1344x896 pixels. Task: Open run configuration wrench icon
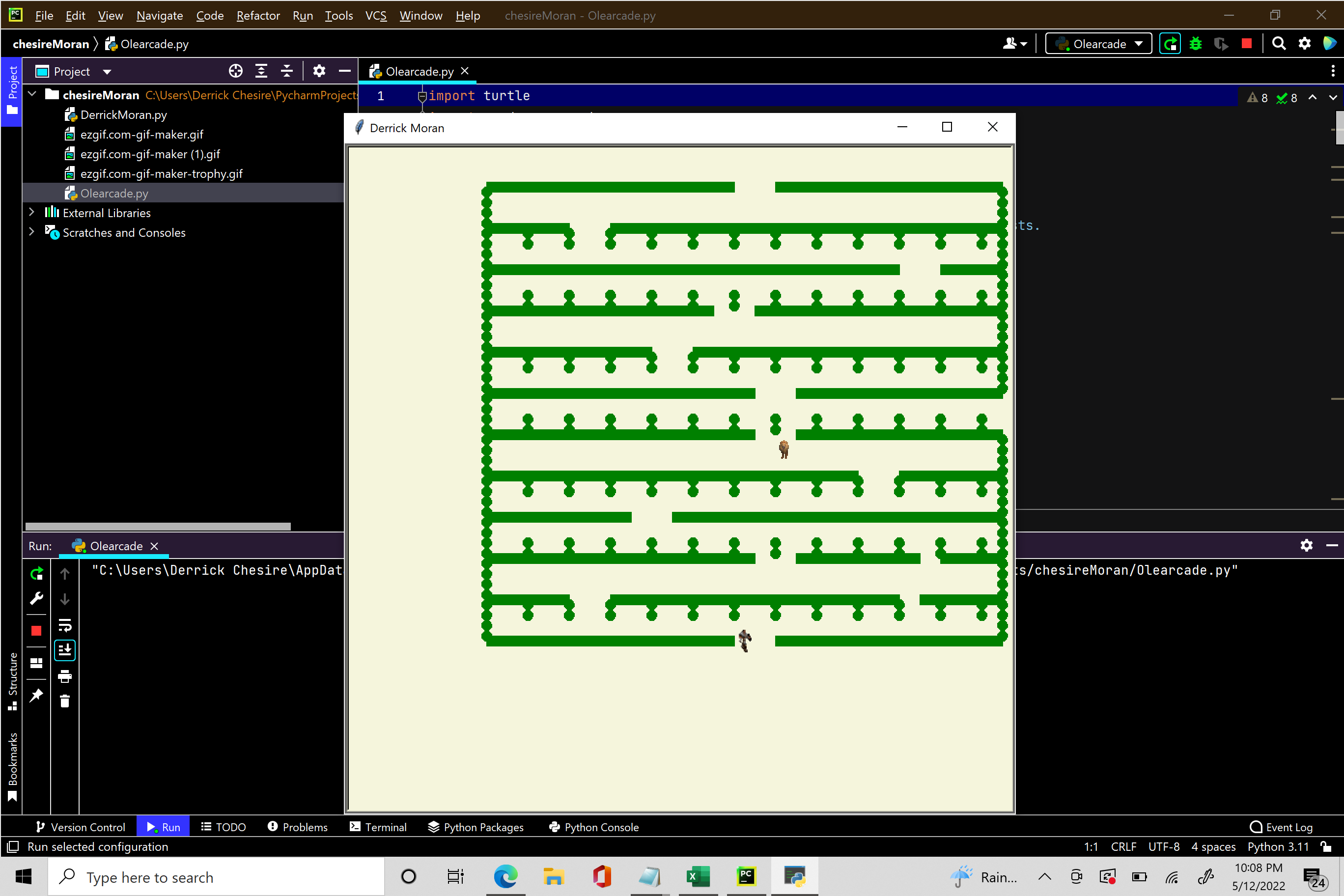36,598
